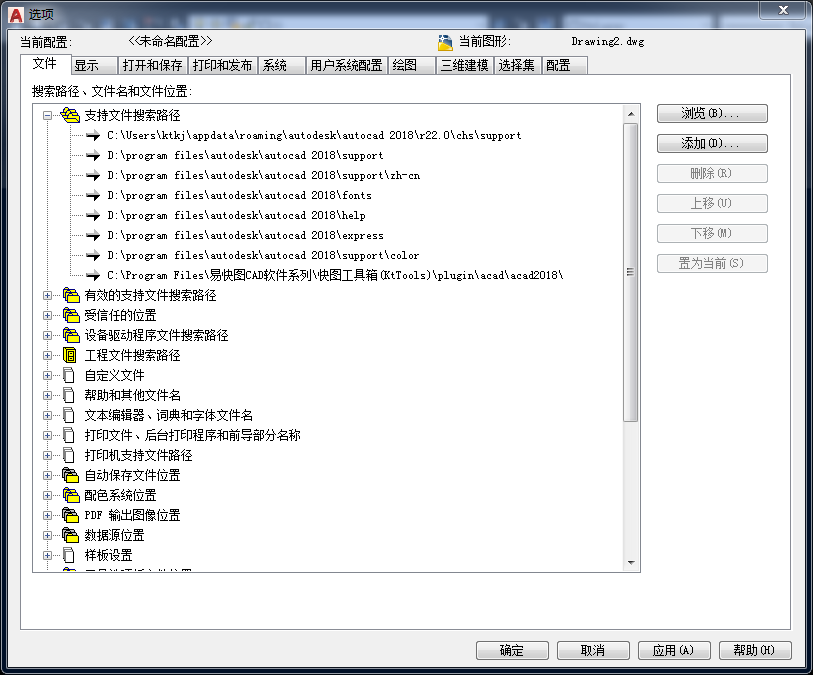The width and height of the screenshot is (813, 675).
Task: Go to the 三维建模 tab
Action: (465, 65)
